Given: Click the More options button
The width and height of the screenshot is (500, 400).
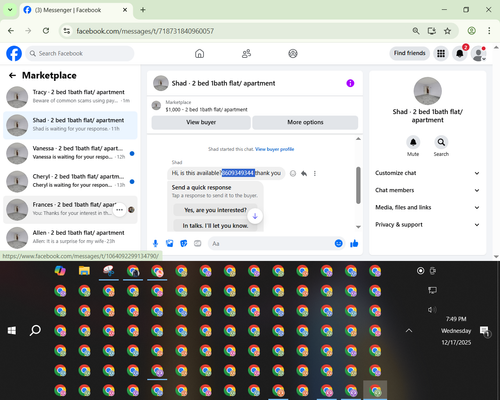Looking at the screenshot, I should (305, 122).
